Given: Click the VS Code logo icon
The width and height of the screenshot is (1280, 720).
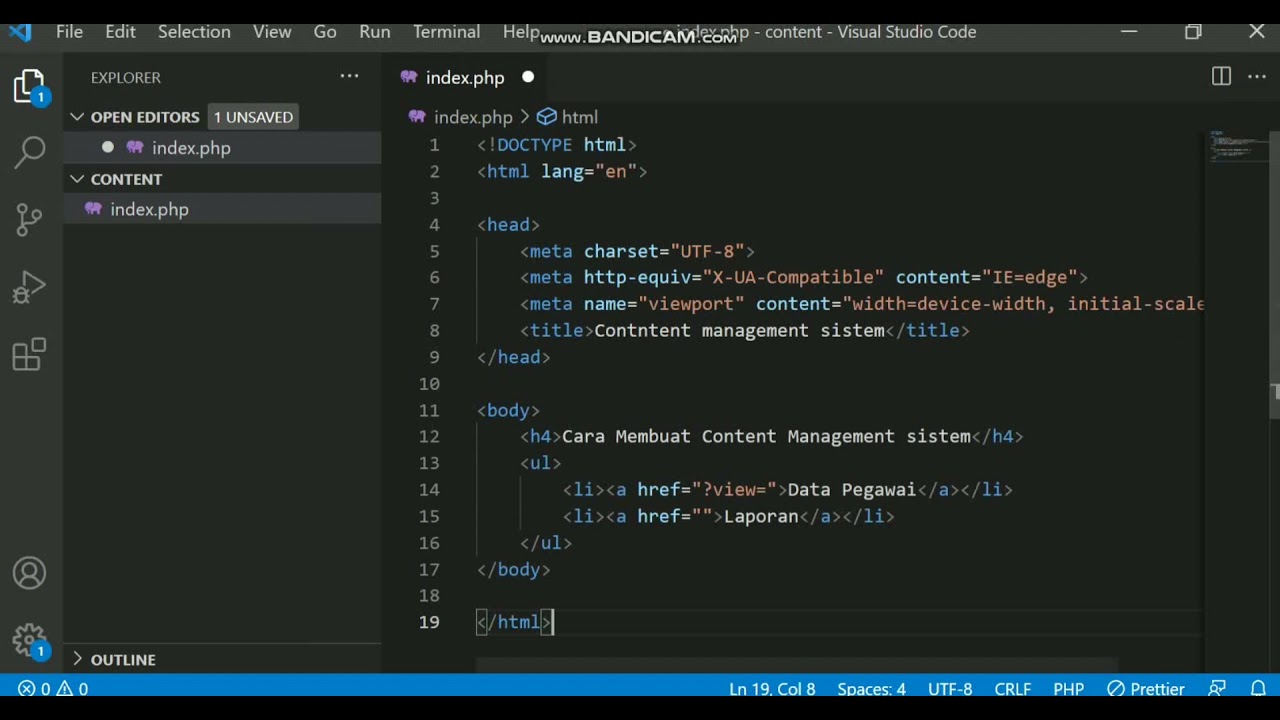Looking at the screenshot, I should click(20, 32).
